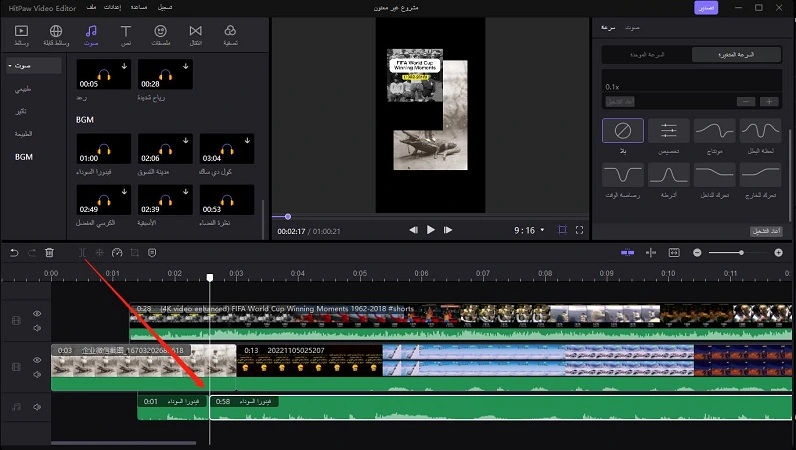Open the إعدادات (Settings) menu
Screen dimensions: 796x450
coord(112,8)
